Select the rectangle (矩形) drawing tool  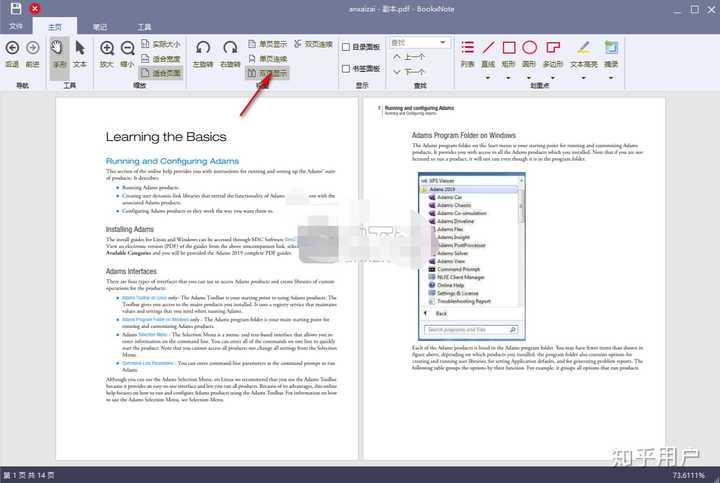[509, 54]
